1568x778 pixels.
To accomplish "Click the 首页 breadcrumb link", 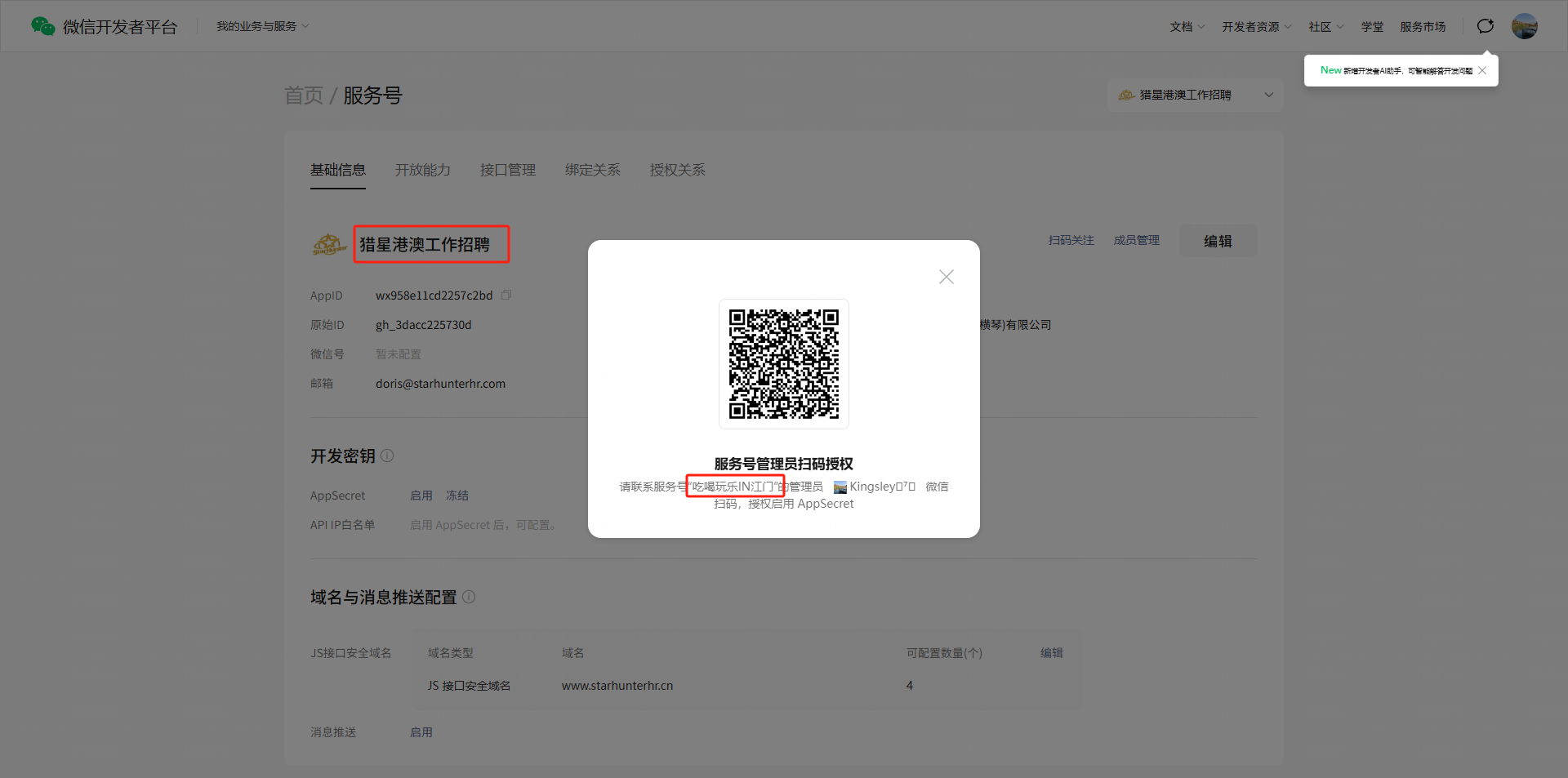I will 304,96.
